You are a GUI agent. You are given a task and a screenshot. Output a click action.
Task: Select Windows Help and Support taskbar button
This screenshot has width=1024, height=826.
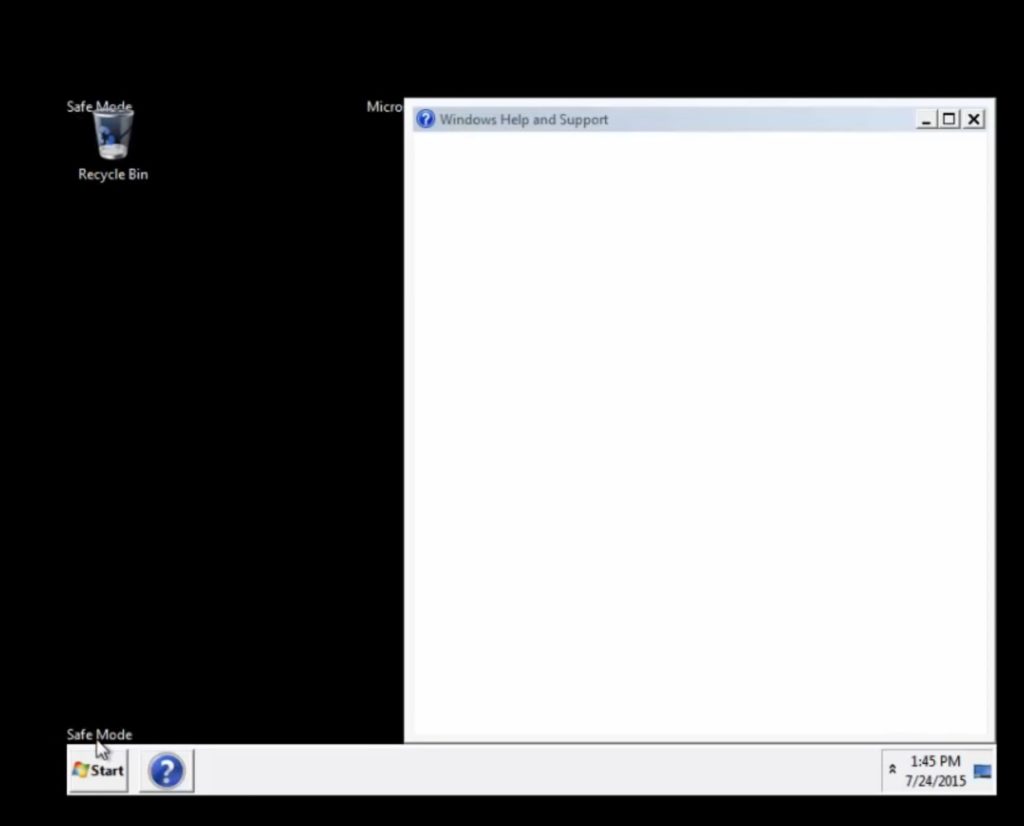(x=167, y=770)
